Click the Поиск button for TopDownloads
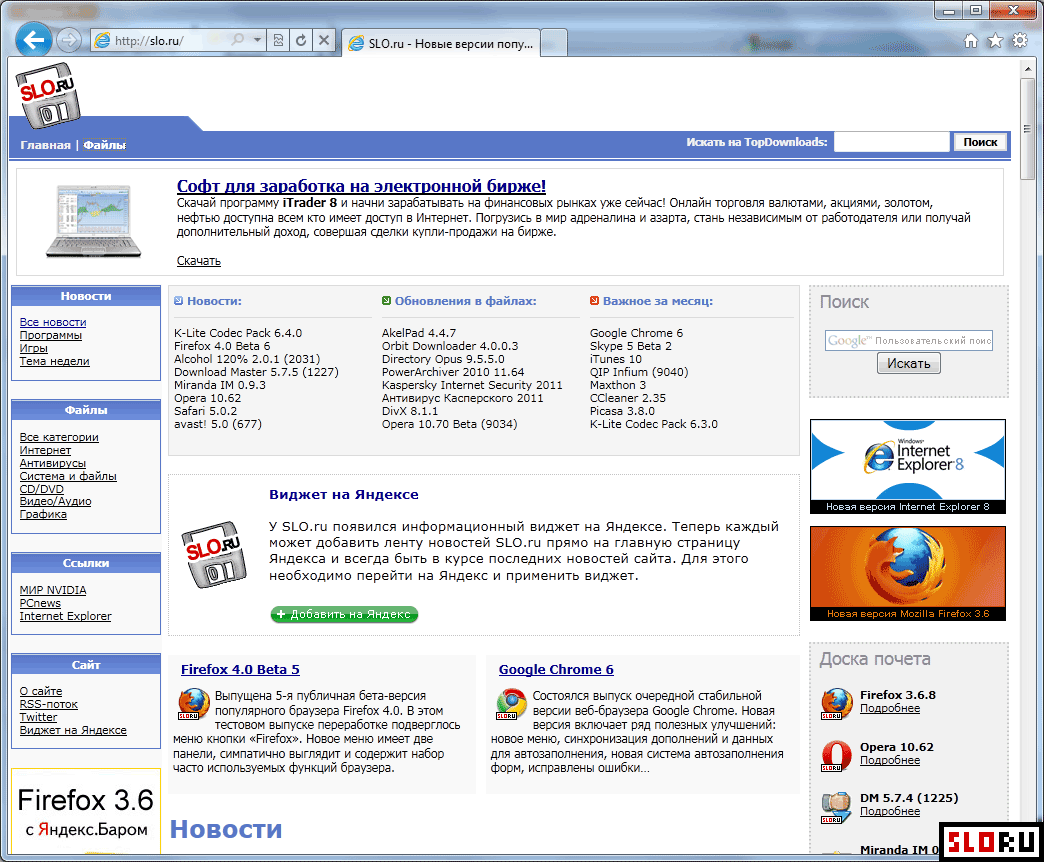Screen dimensions: 1044x862 point(980,142)
